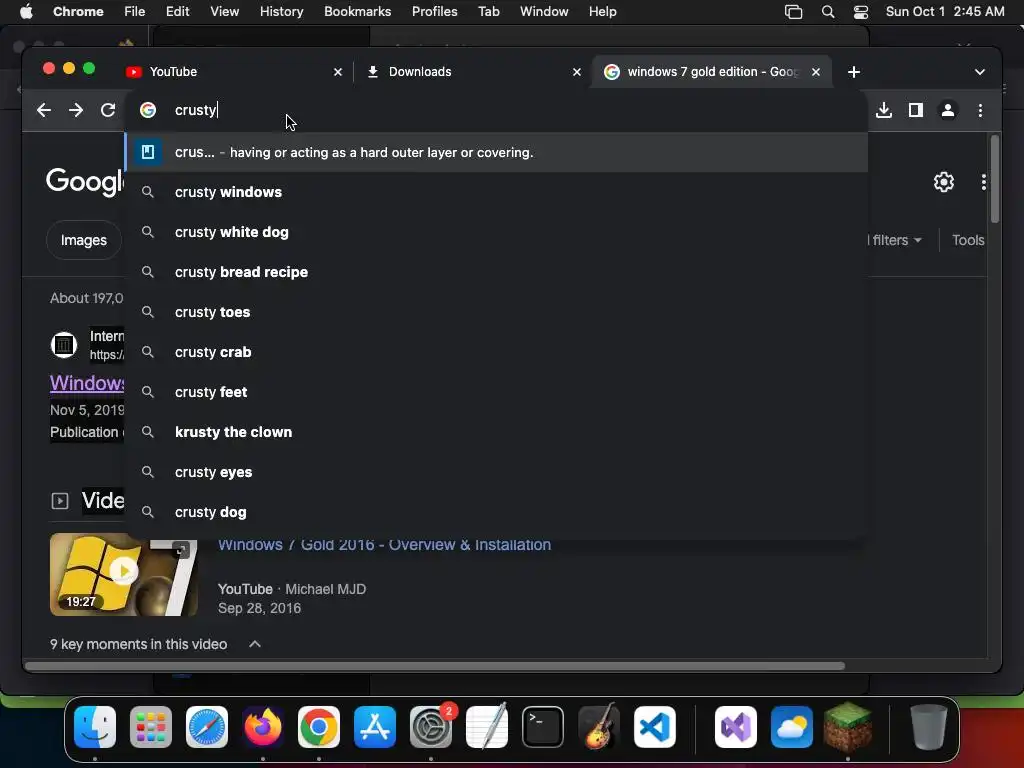This screenshot has width=1024, height=768.
Task: Go back with the browser back arrow
Action: (44, 110)
